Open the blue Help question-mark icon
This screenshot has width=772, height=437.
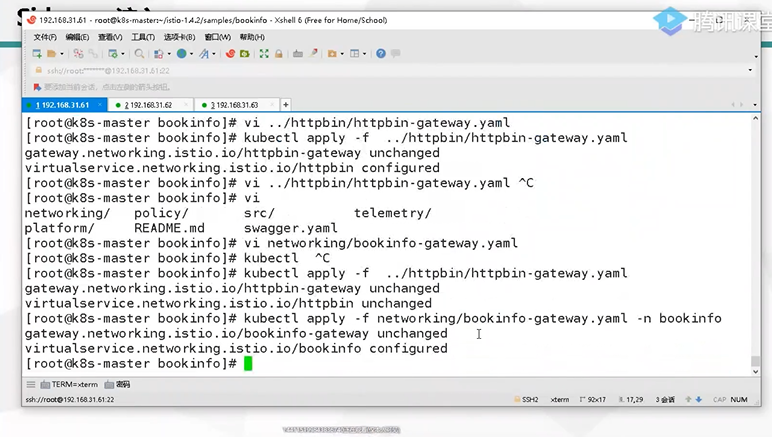click(x=381, y=54)
